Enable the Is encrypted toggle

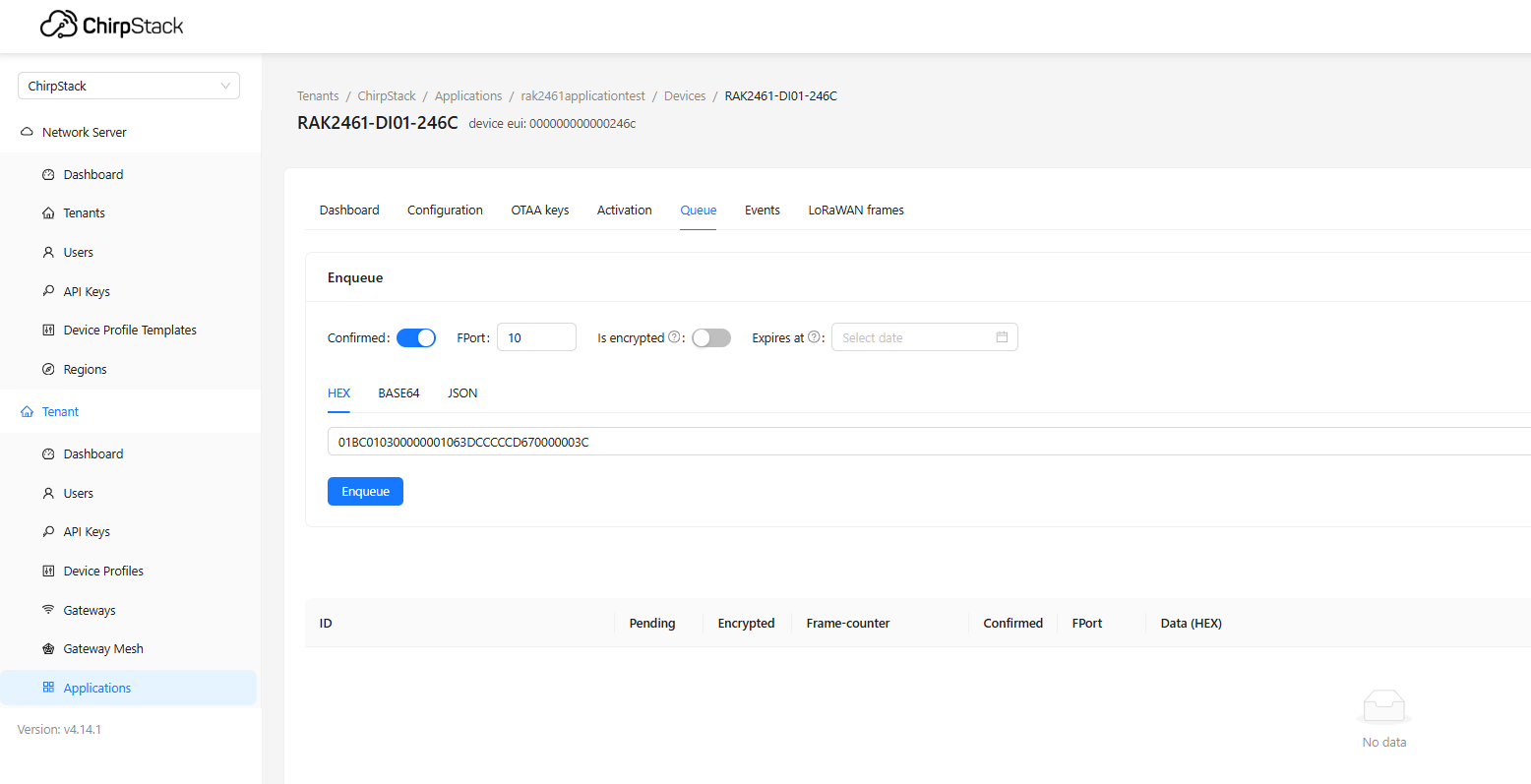(710, 337)
